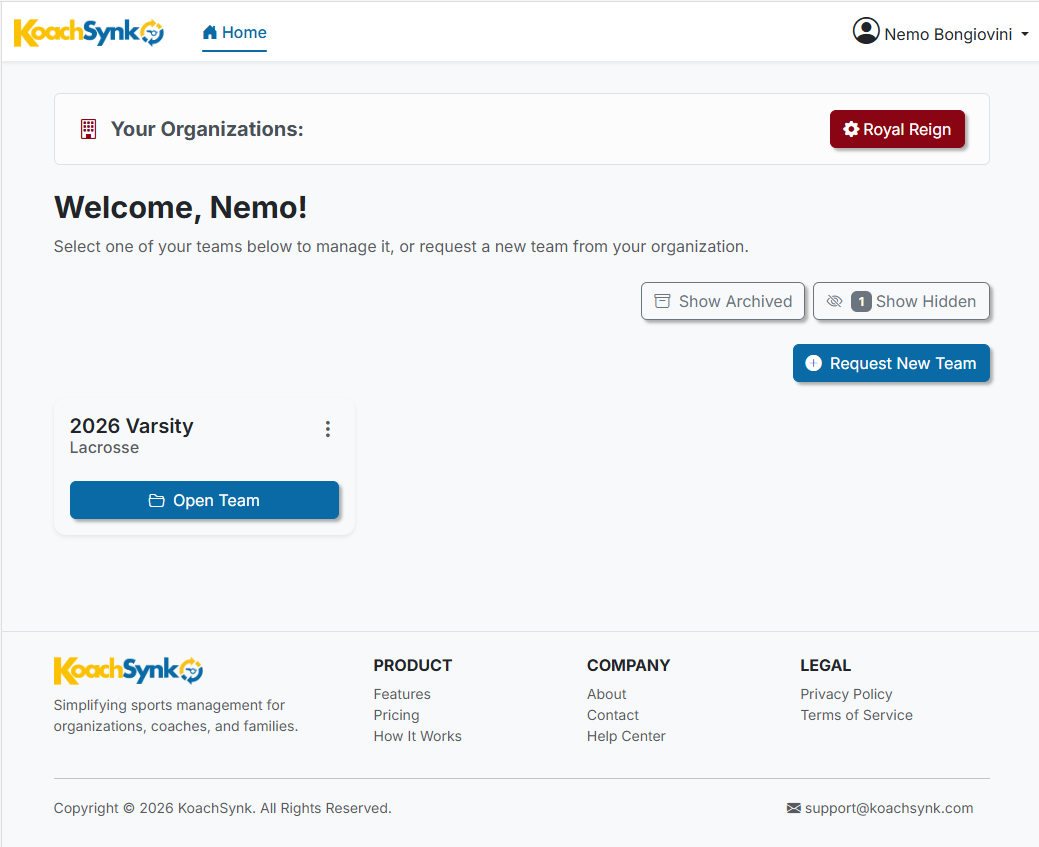
Task: Click the badge showing 1 hidden team
Action: click(861, 301)
